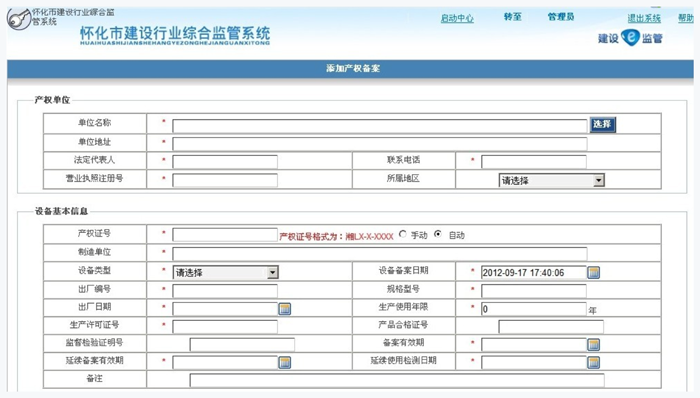Open the 启动中心 link
Screen dimensions: 700x398
click(x=457, y=18)
